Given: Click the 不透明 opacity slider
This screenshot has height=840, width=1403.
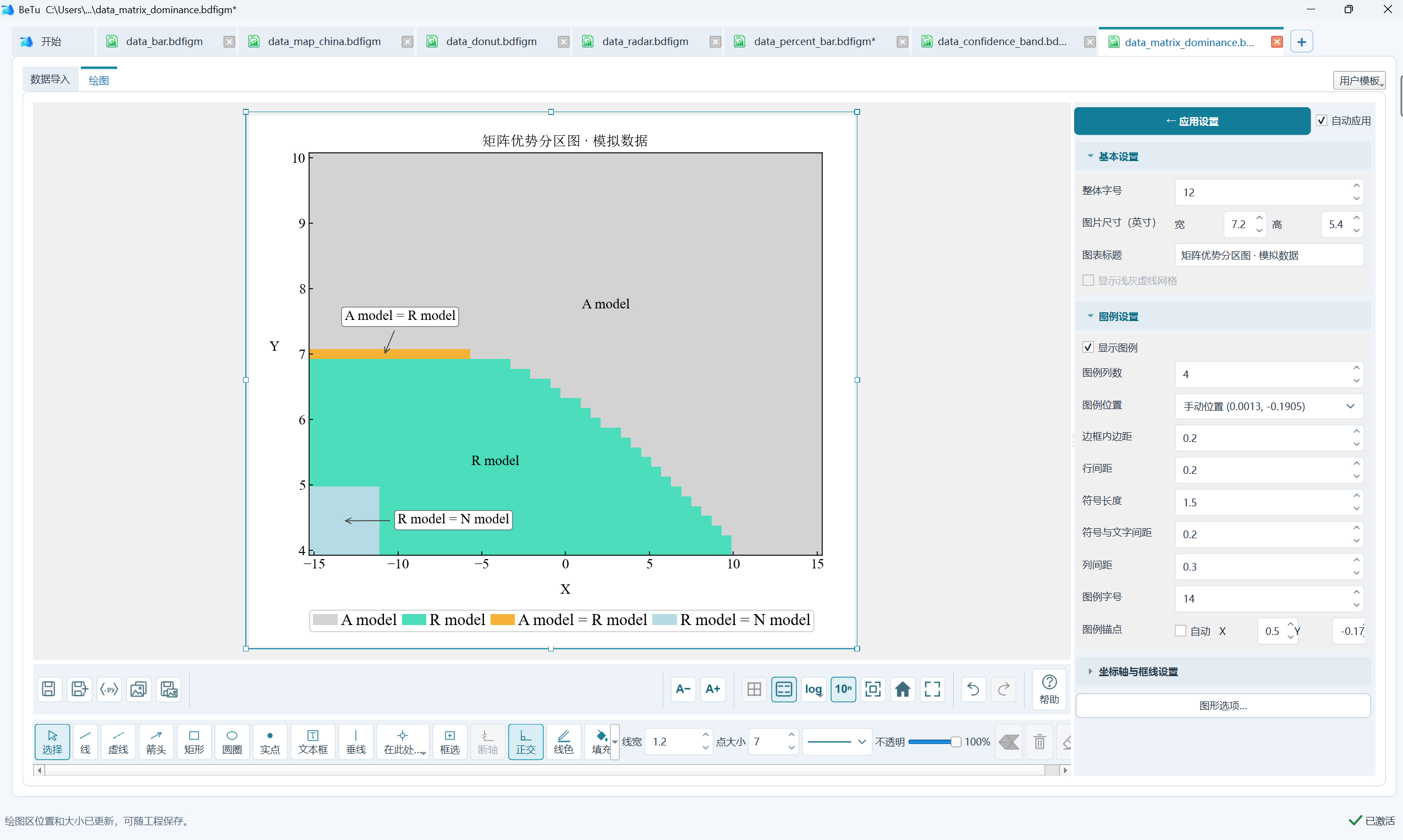Looking at the screenshot, I should coord(934,742).
